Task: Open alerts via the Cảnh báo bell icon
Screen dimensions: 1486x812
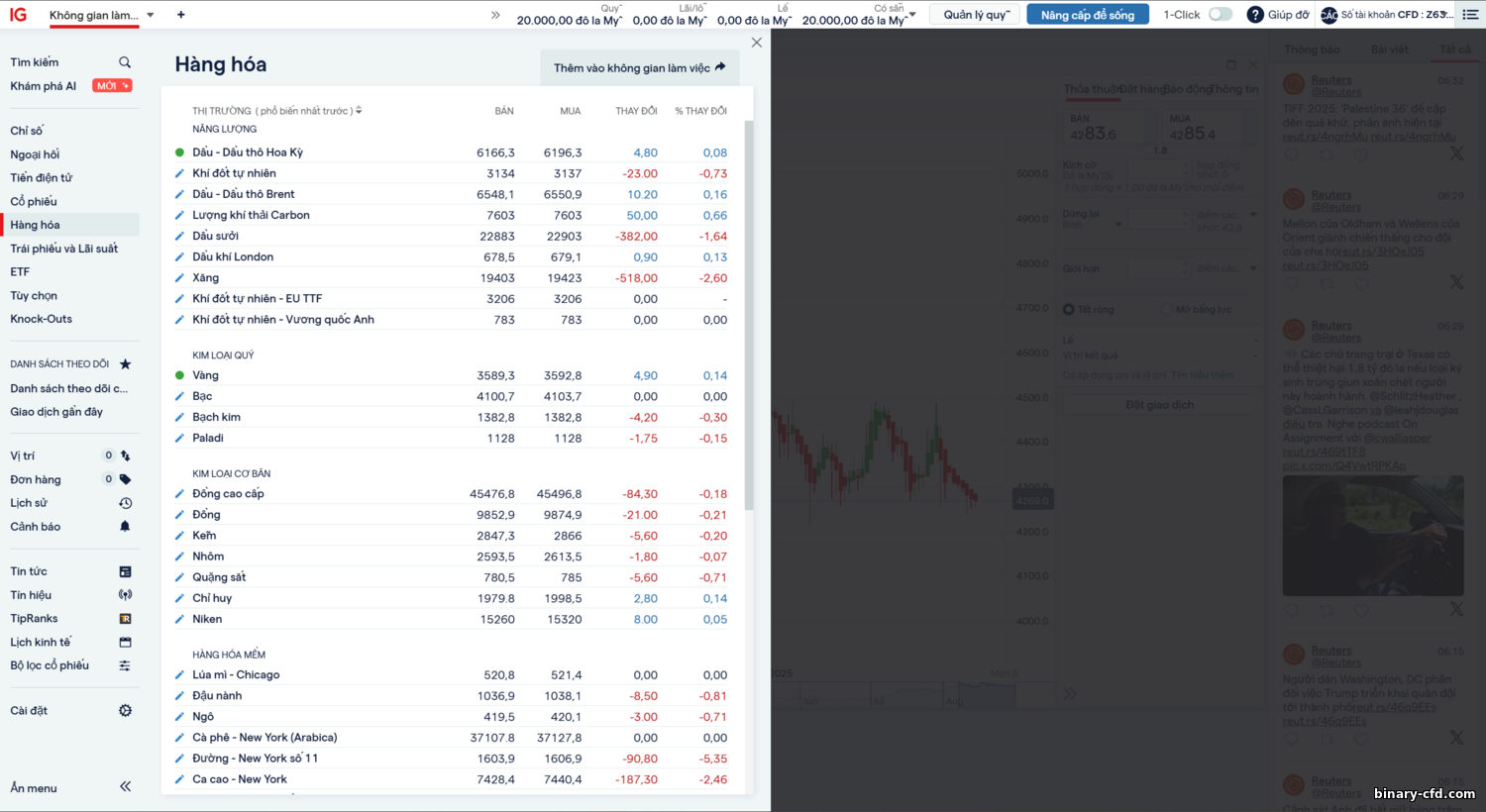Action: (125, 527)
